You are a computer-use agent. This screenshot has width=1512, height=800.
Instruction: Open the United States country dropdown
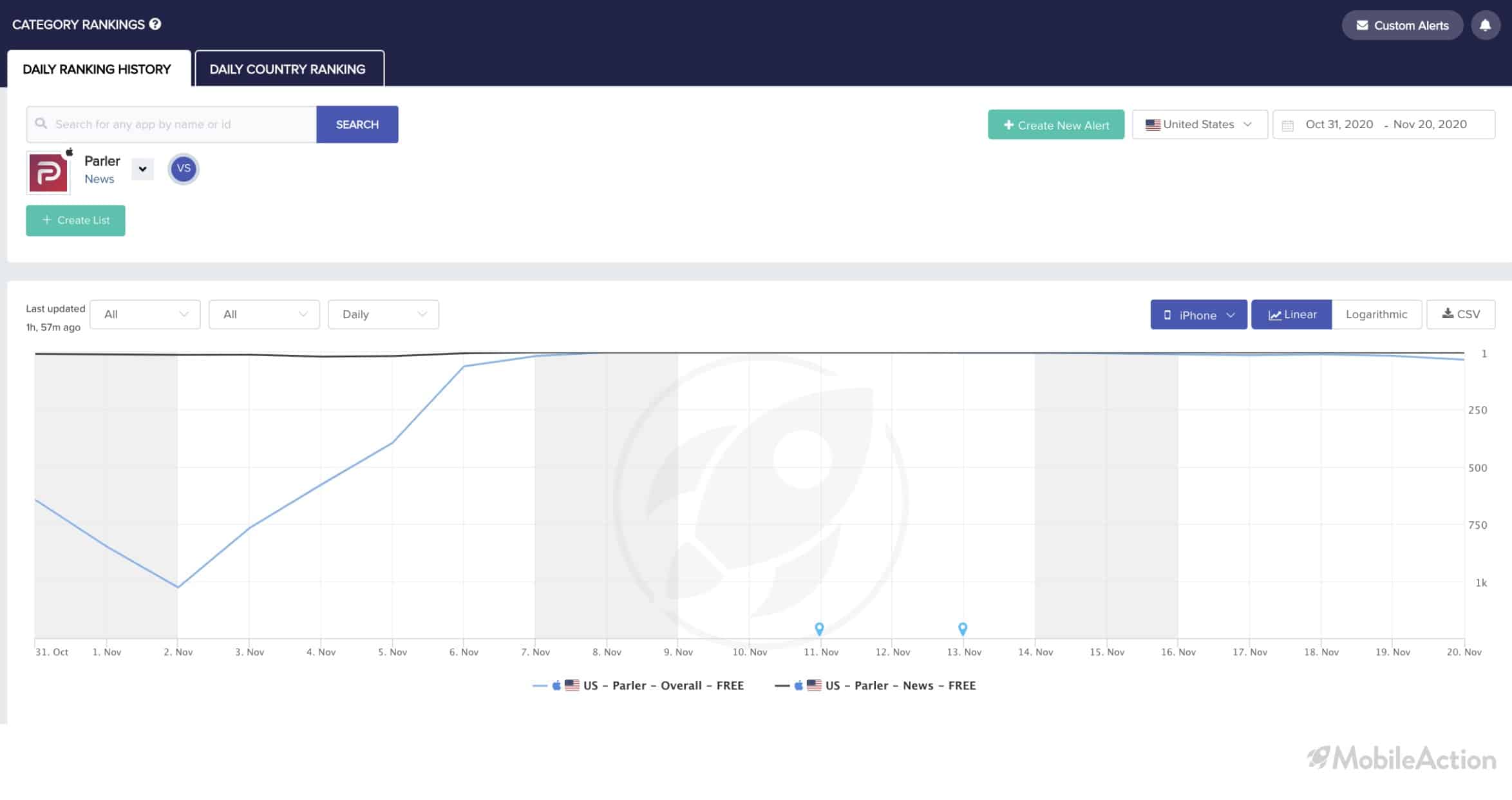click(x=1200, y=124)
